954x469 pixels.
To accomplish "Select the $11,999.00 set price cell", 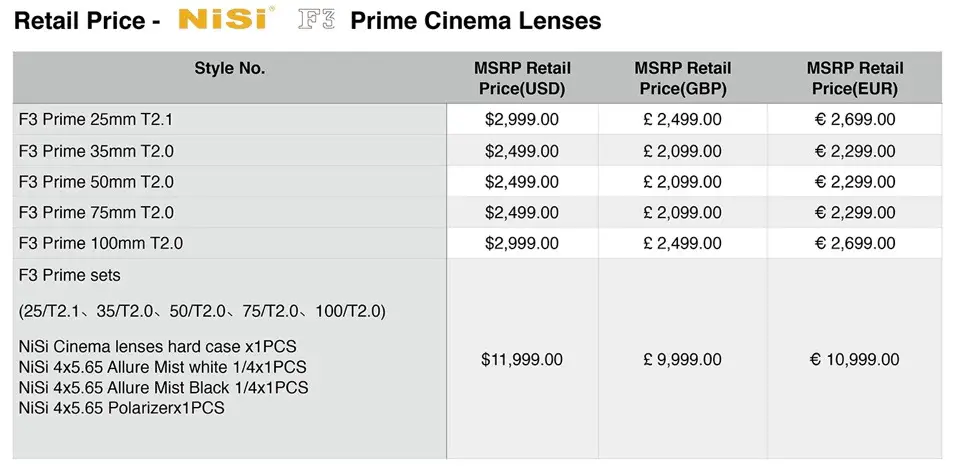I will (x=522, y=360).
